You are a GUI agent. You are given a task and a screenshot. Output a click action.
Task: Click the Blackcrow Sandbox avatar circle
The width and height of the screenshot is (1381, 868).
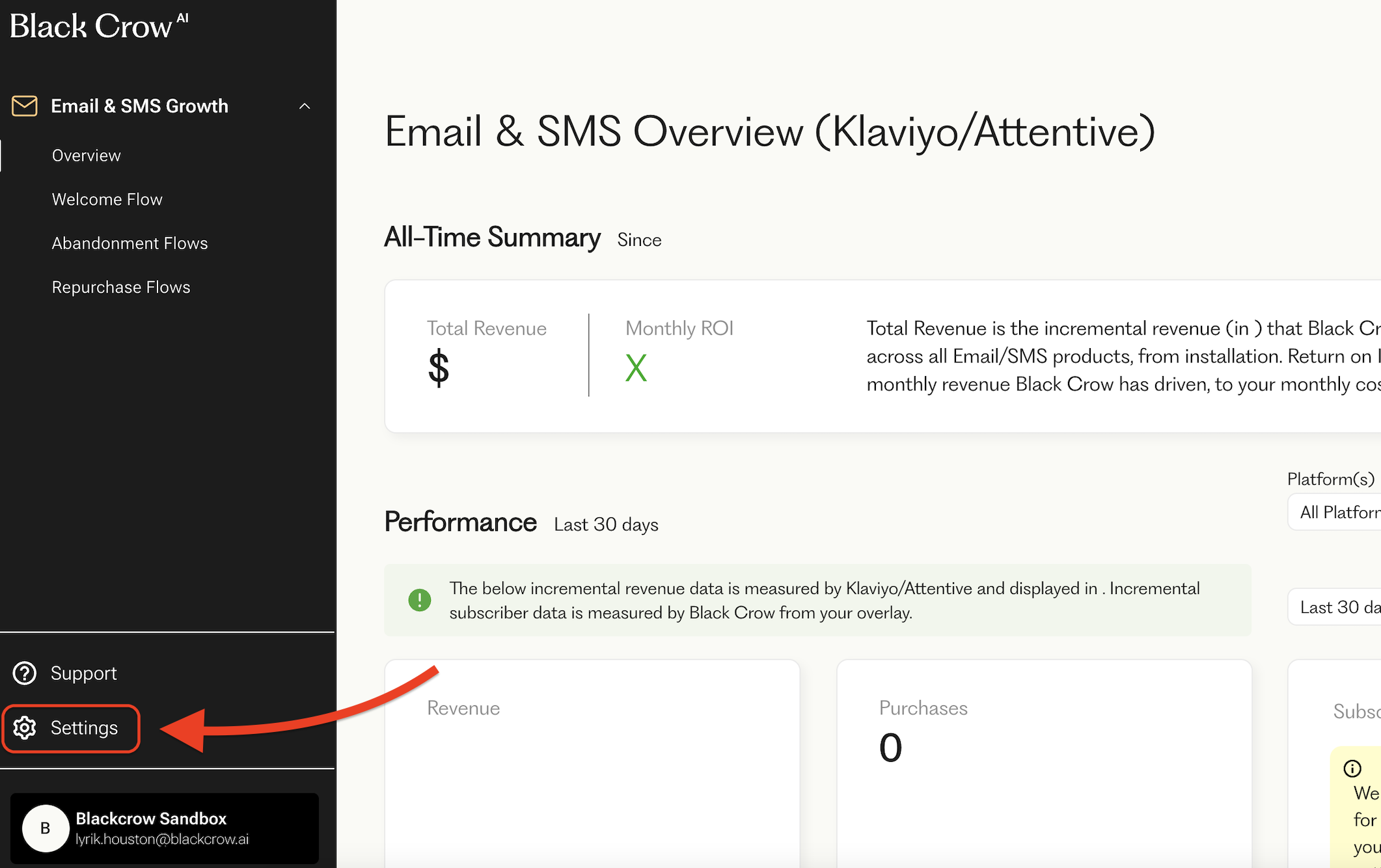(x=46, y=828)
